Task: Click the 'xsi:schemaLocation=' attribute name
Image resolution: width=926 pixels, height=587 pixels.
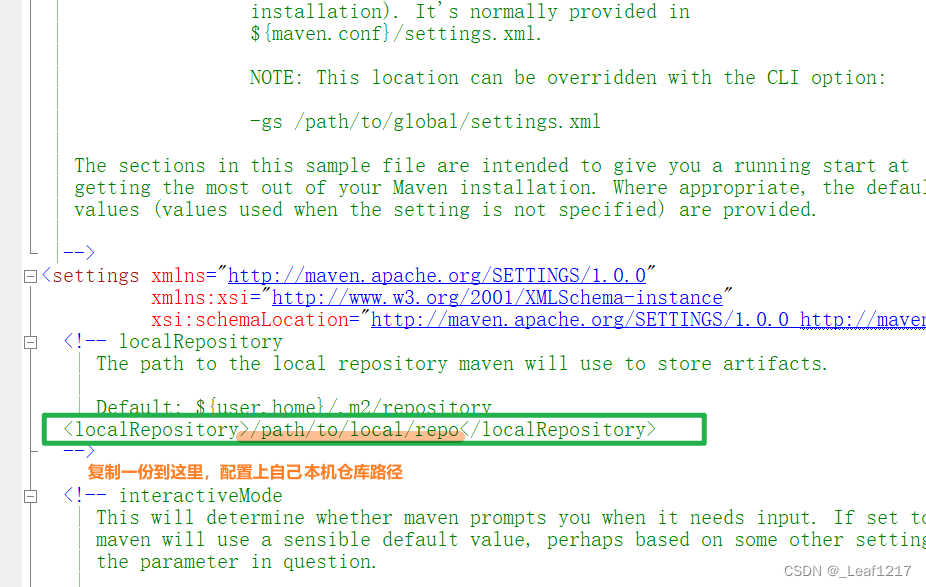Action: pyautogui.click(x=255, y=319)
